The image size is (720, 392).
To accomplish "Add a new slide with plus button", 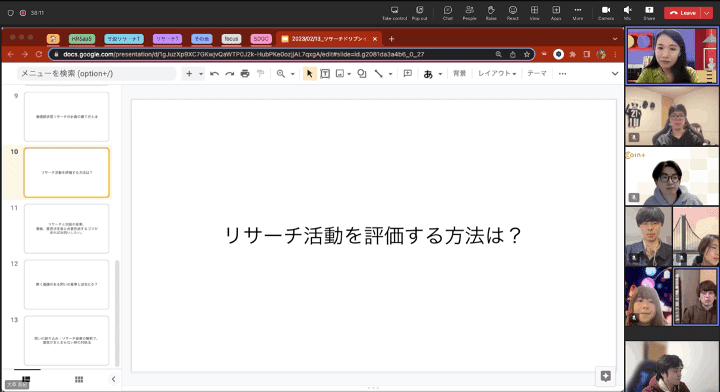I will pos(189,73).
